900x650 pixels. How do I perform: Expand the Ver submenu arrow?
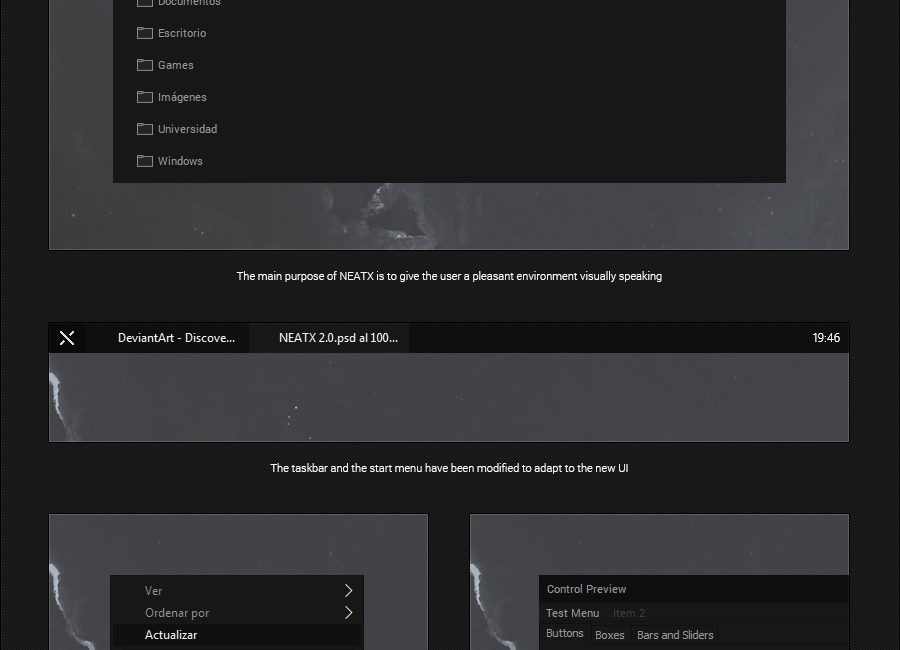348,591
